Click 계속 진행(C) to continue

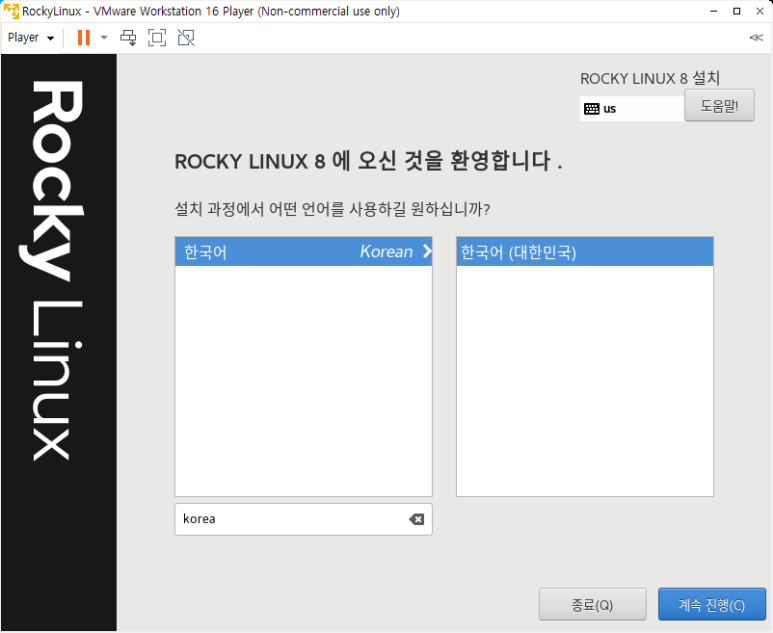(712, 604)
